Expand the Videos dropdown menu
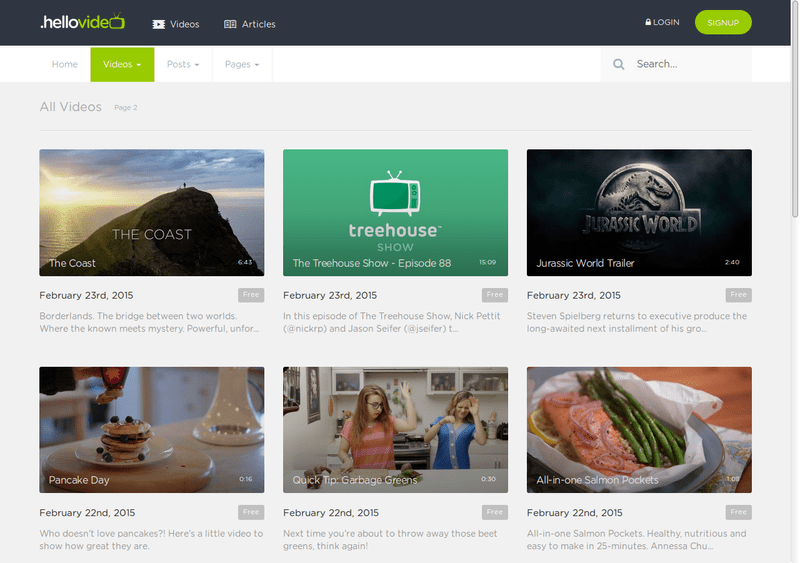800x563 pixels. point(122,64)
